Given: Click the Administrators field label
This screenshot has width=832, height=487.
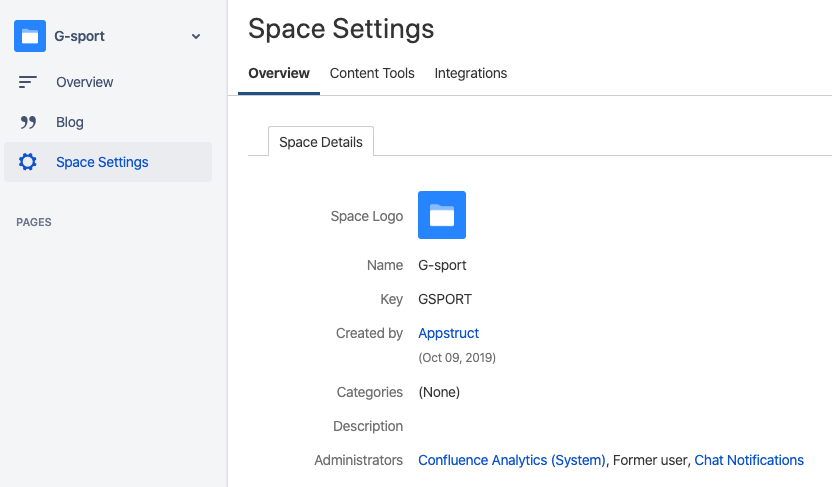Looking at the screenshot, I should pyautogui.click(x=358, y=460).
